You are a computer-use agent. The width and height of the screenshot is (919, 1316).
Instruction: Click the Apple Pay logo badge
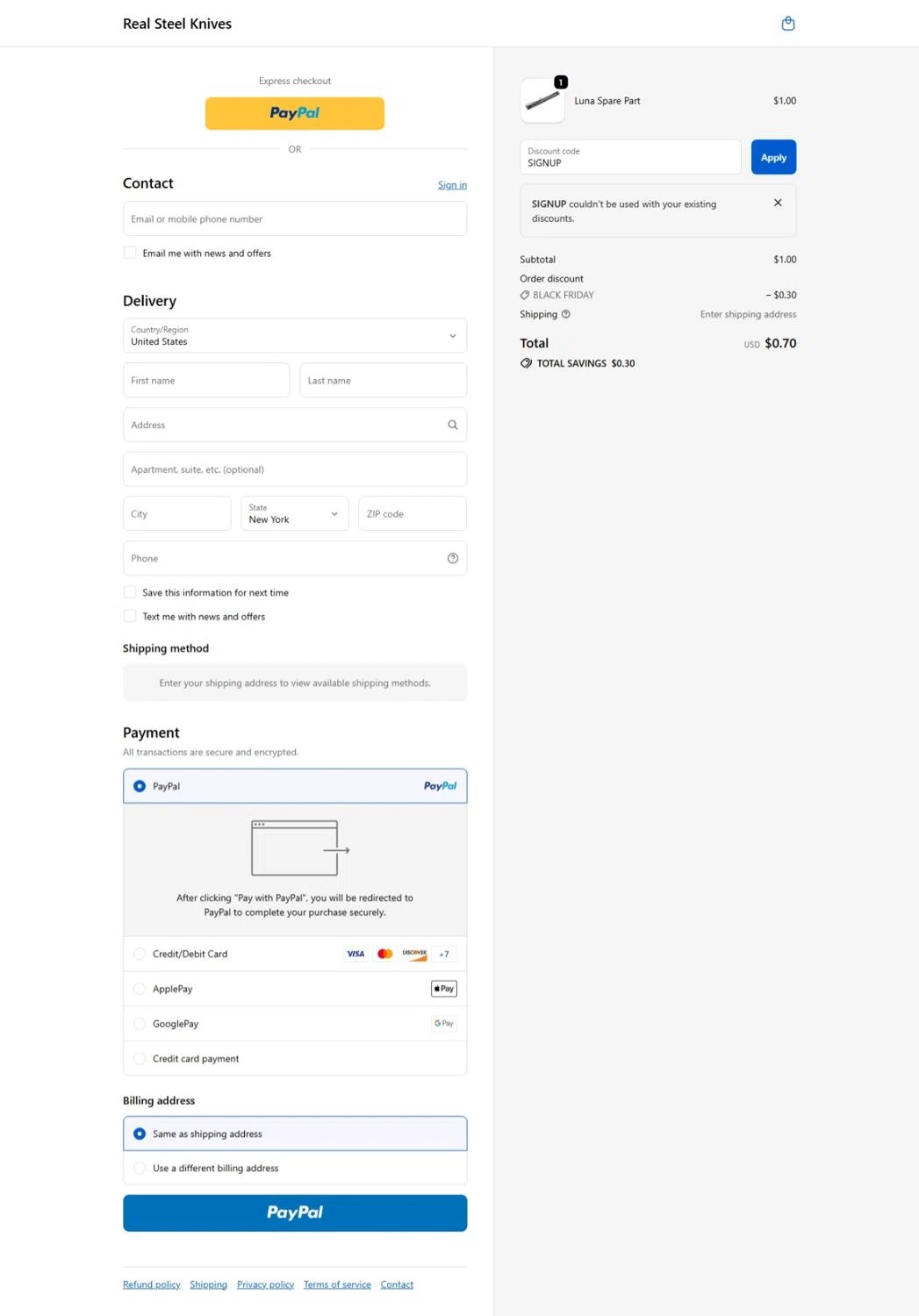coord(444,989)
